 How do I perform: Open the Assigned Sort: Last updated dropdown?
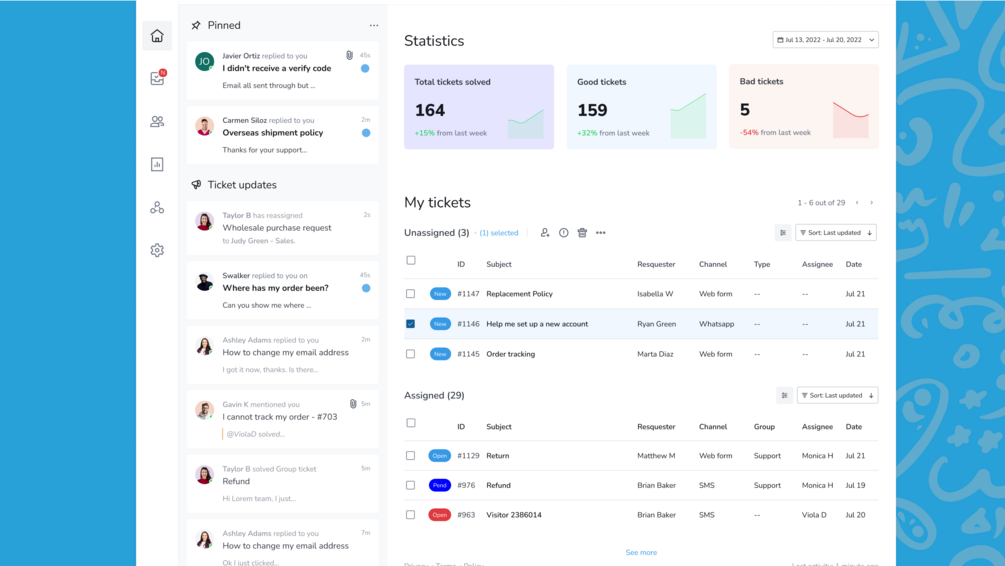[x=837, y=395]
